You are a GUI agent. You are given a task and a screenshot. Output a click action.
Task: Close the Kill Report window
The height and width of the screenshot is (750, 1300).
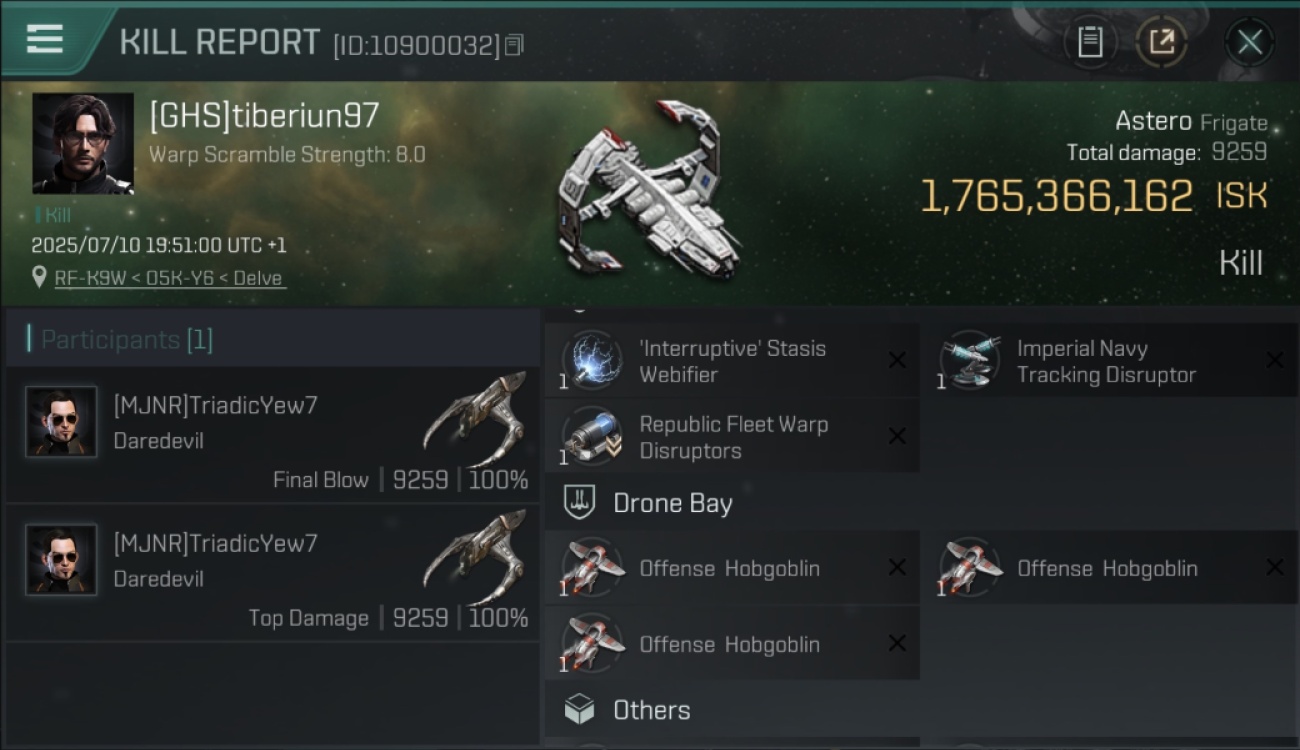click(1249, 42)
